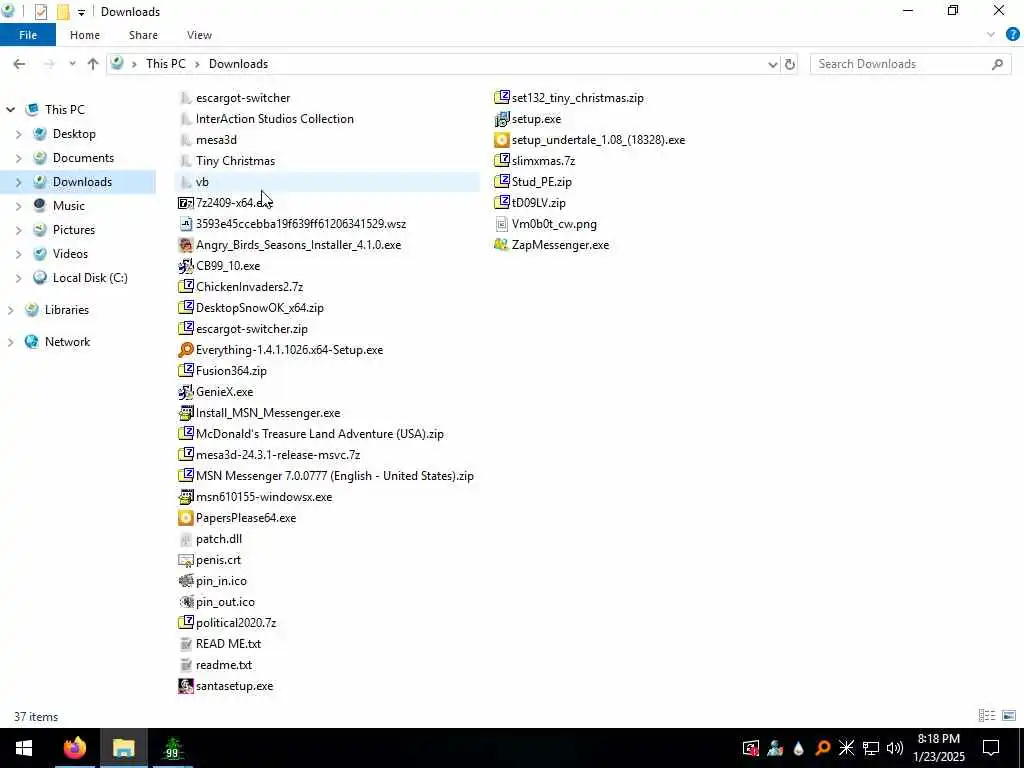This screenshot has width=1024, height=768.
Task: Click the Search Downloads field
Action: [x=911, y=64]
